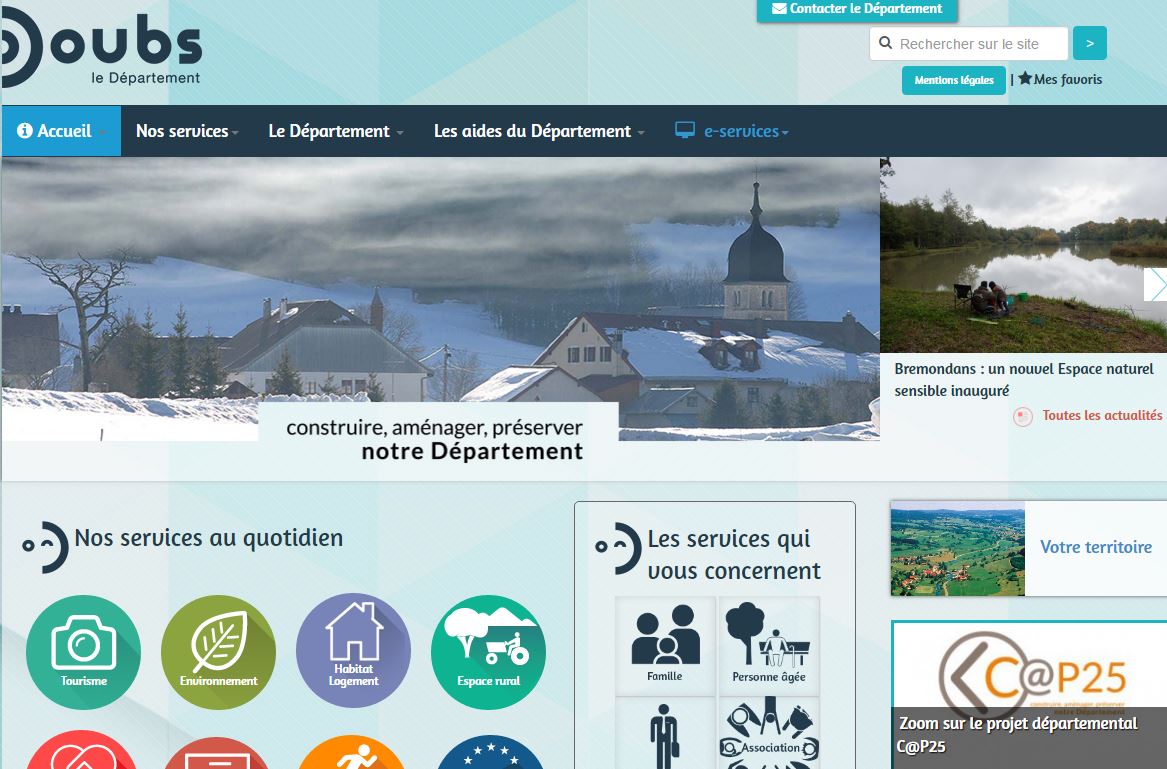This screenshot has width=1167, height=769.
Task: Select the Famille service tile
Action: 665,645
